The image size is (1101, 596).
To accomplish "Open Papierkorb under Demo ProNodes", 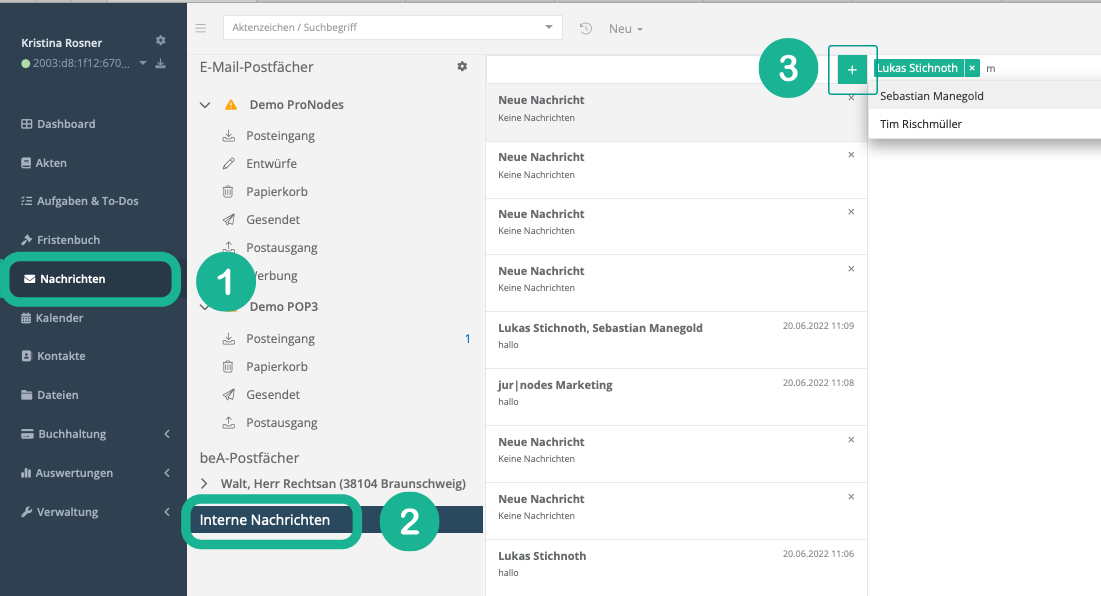I will click(273, 191).
